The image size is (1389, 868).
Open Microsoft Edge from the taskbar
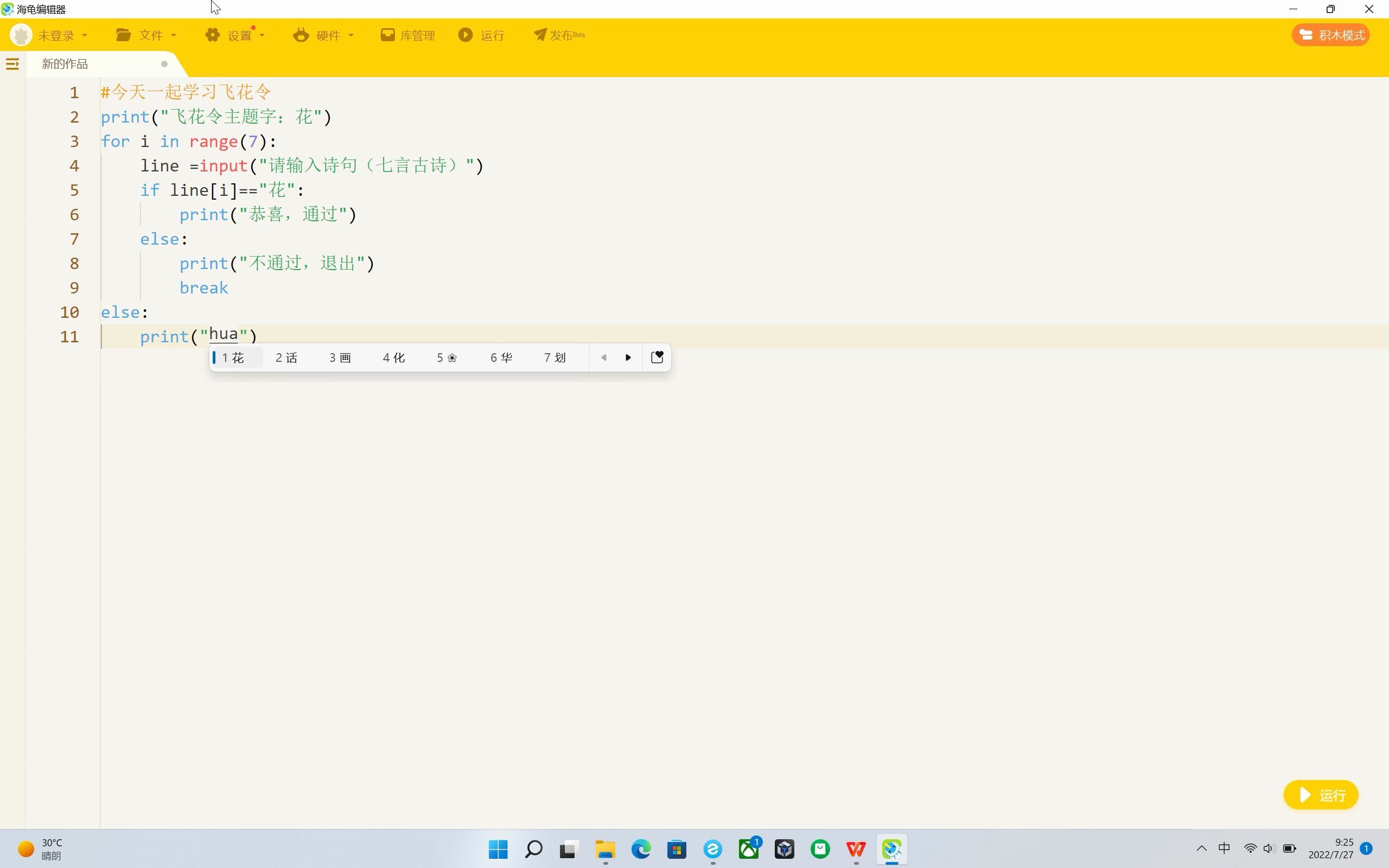pos(641,849)
